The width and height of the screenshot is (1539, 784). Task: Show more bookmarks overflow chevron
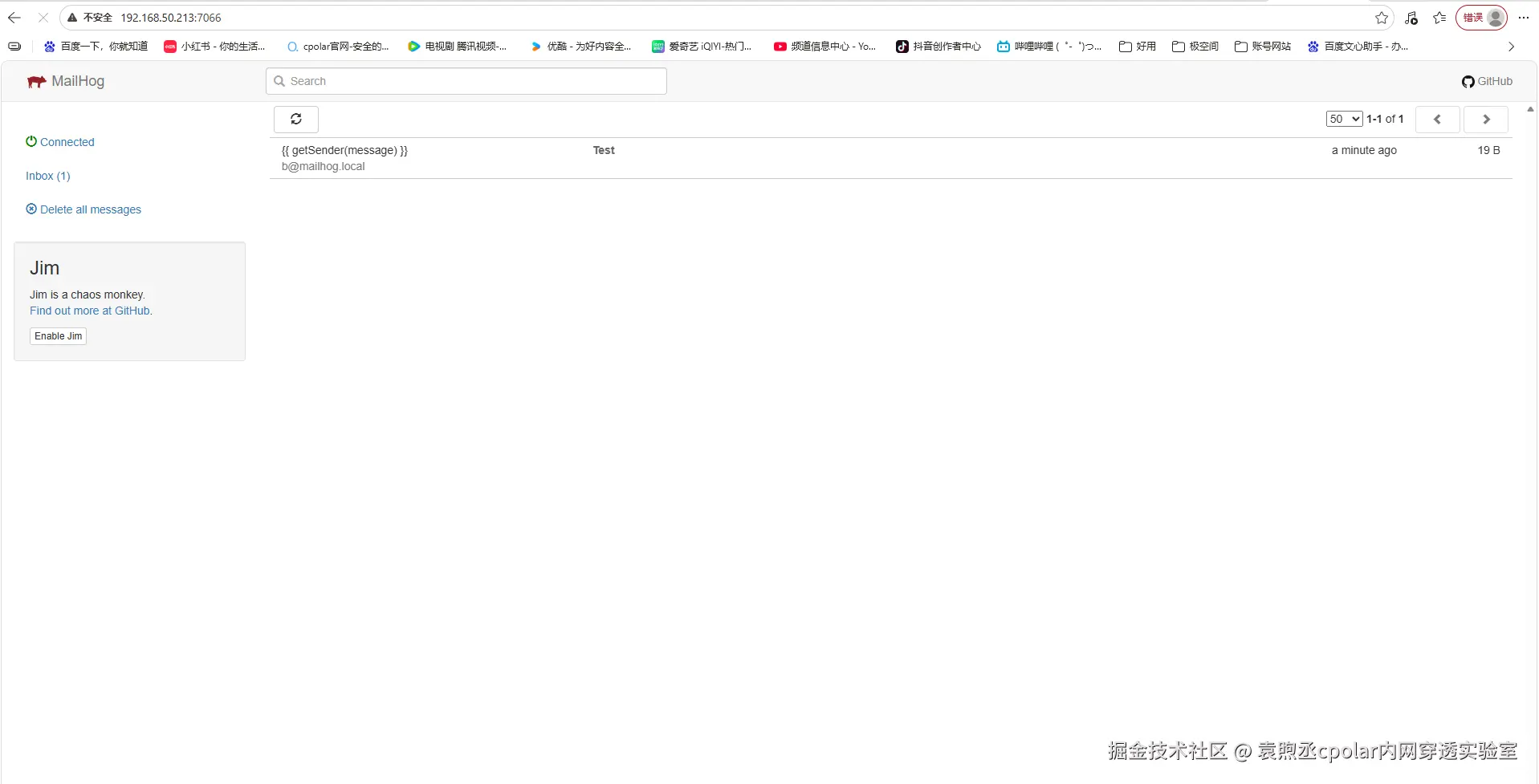[x=1511, y=47]
